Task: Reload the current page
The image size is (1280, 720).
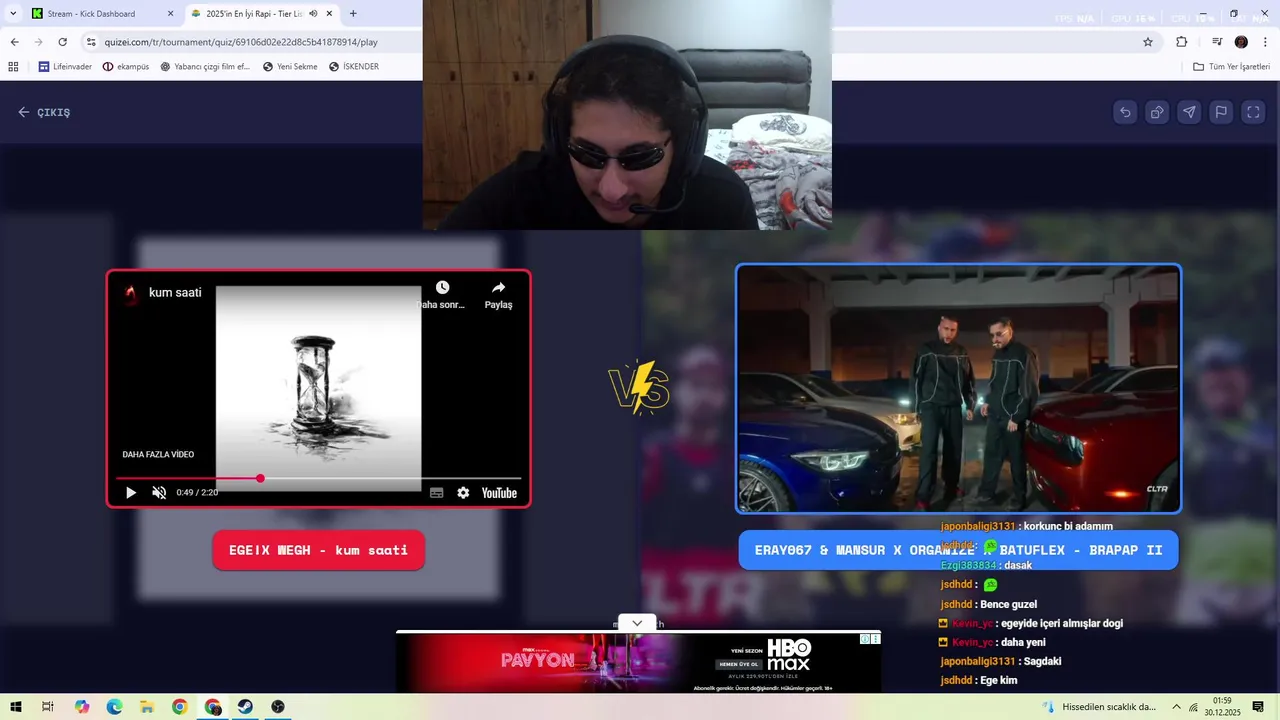Action: point(62,42)
